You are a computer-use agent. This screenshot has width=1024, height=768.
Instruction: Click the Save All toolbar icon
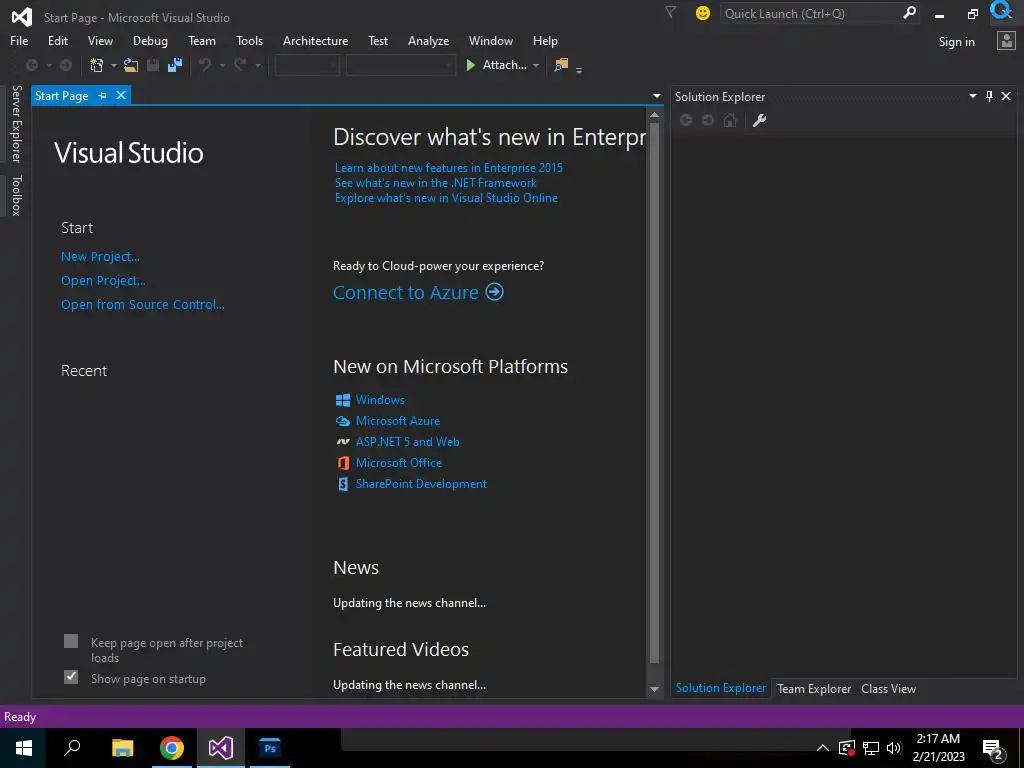pos(174,65)
